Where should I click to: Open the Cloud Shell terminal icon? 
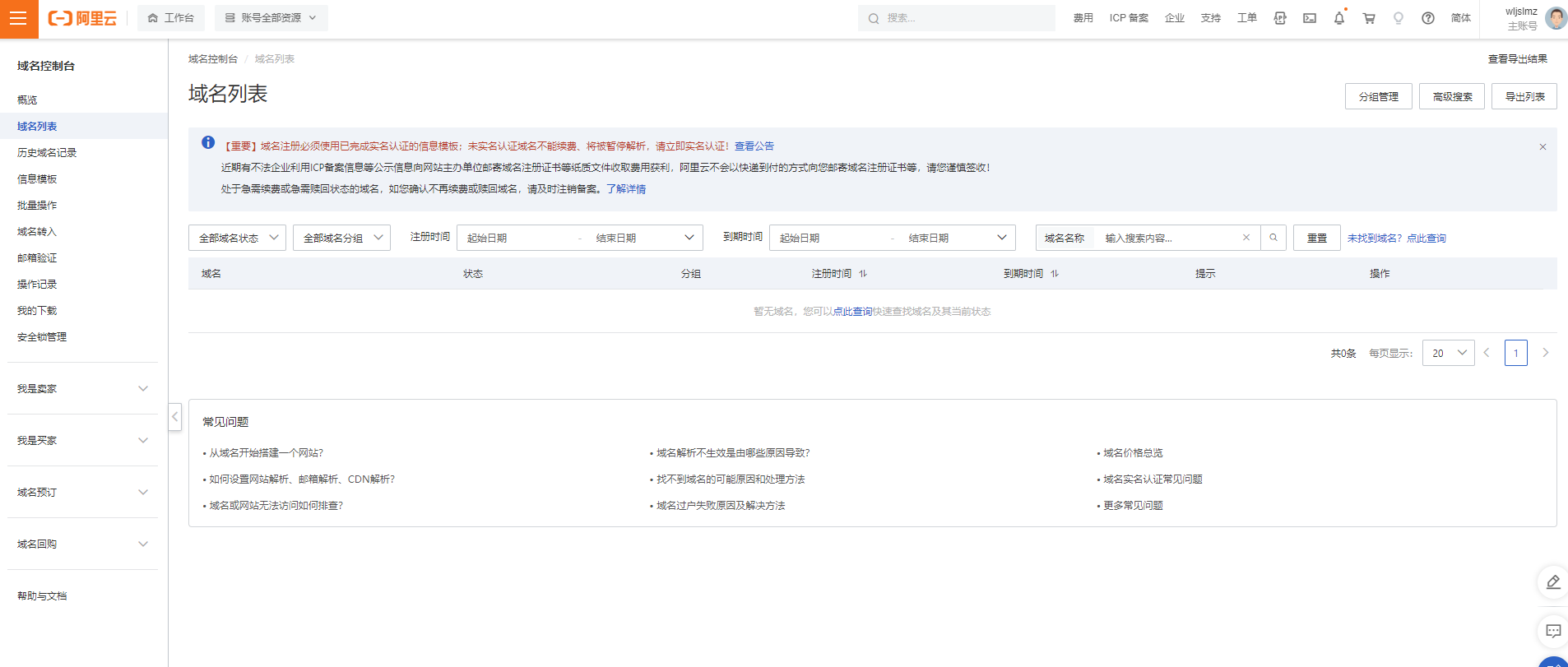click(1310, 18)
